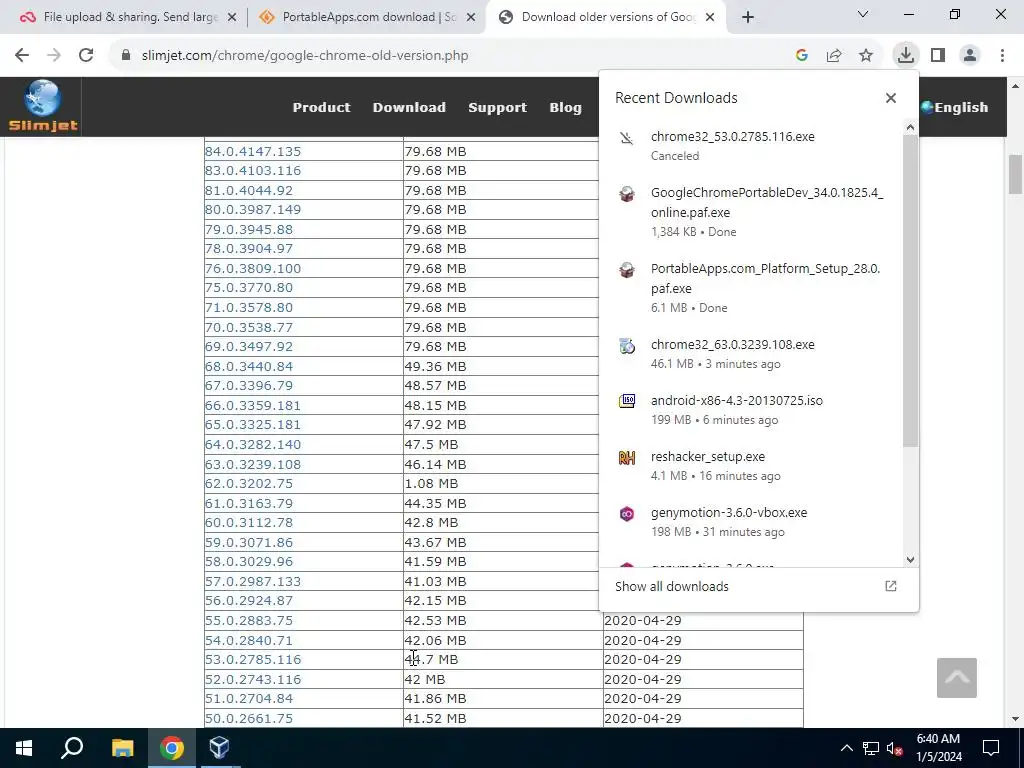The width and height of the screenshot is (1024, 768).
Task: Download Chrome version 50.0.2661.75
Action: coord(248,718)
